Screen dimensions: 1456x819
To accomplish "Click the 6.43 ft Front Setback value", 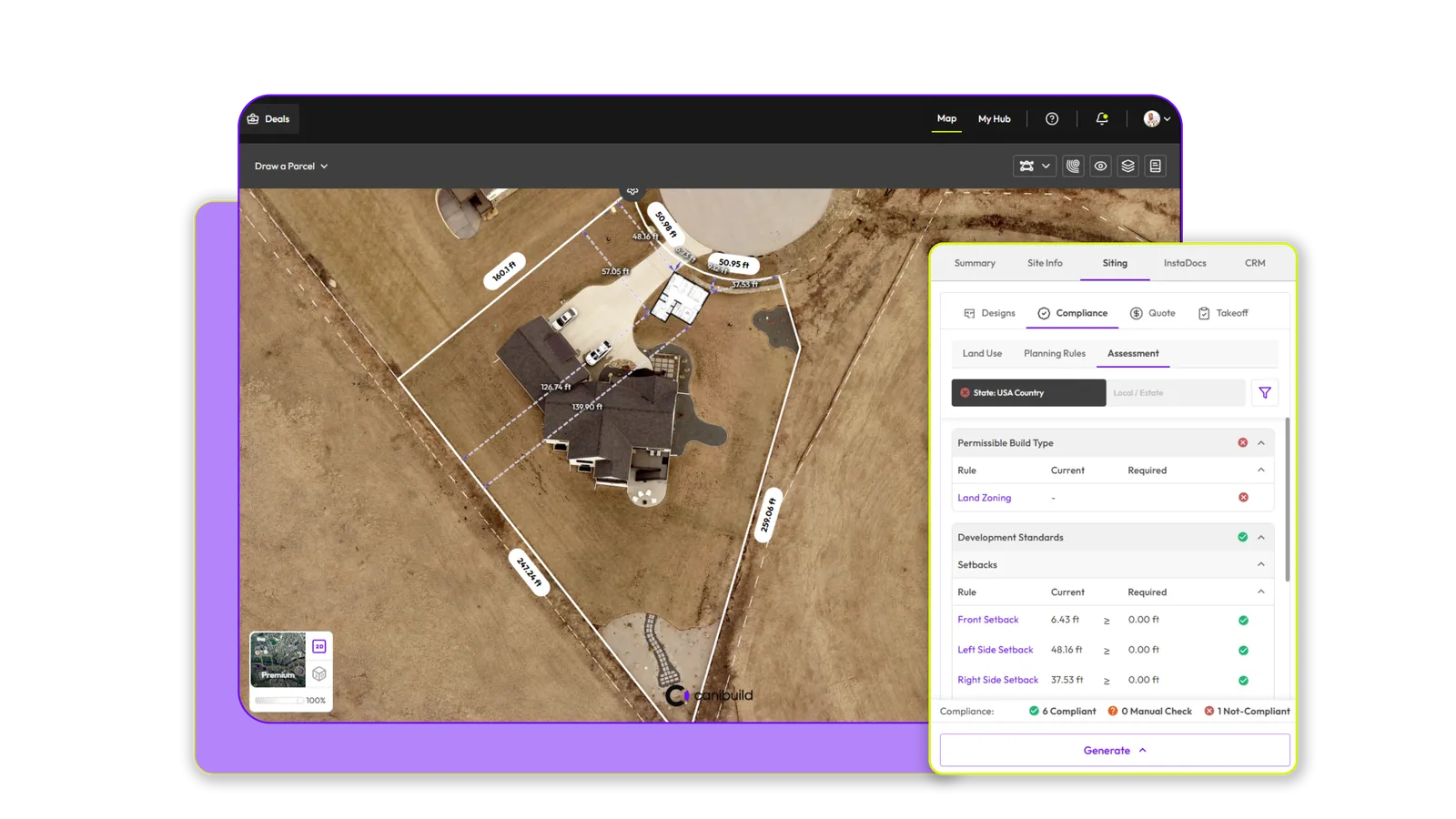I will (1065, 620).
